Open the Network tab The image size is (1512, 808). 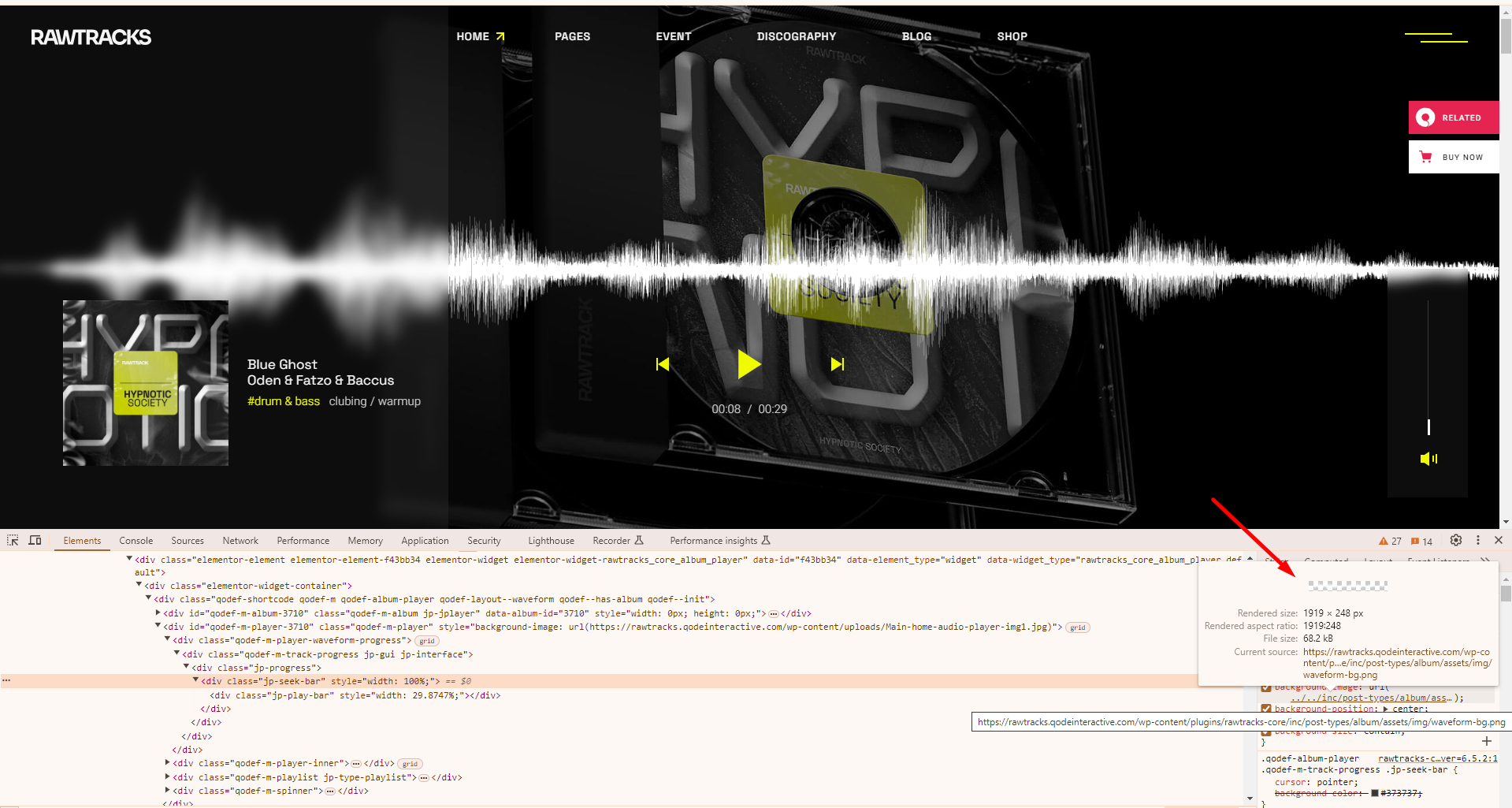click(240, 541)
